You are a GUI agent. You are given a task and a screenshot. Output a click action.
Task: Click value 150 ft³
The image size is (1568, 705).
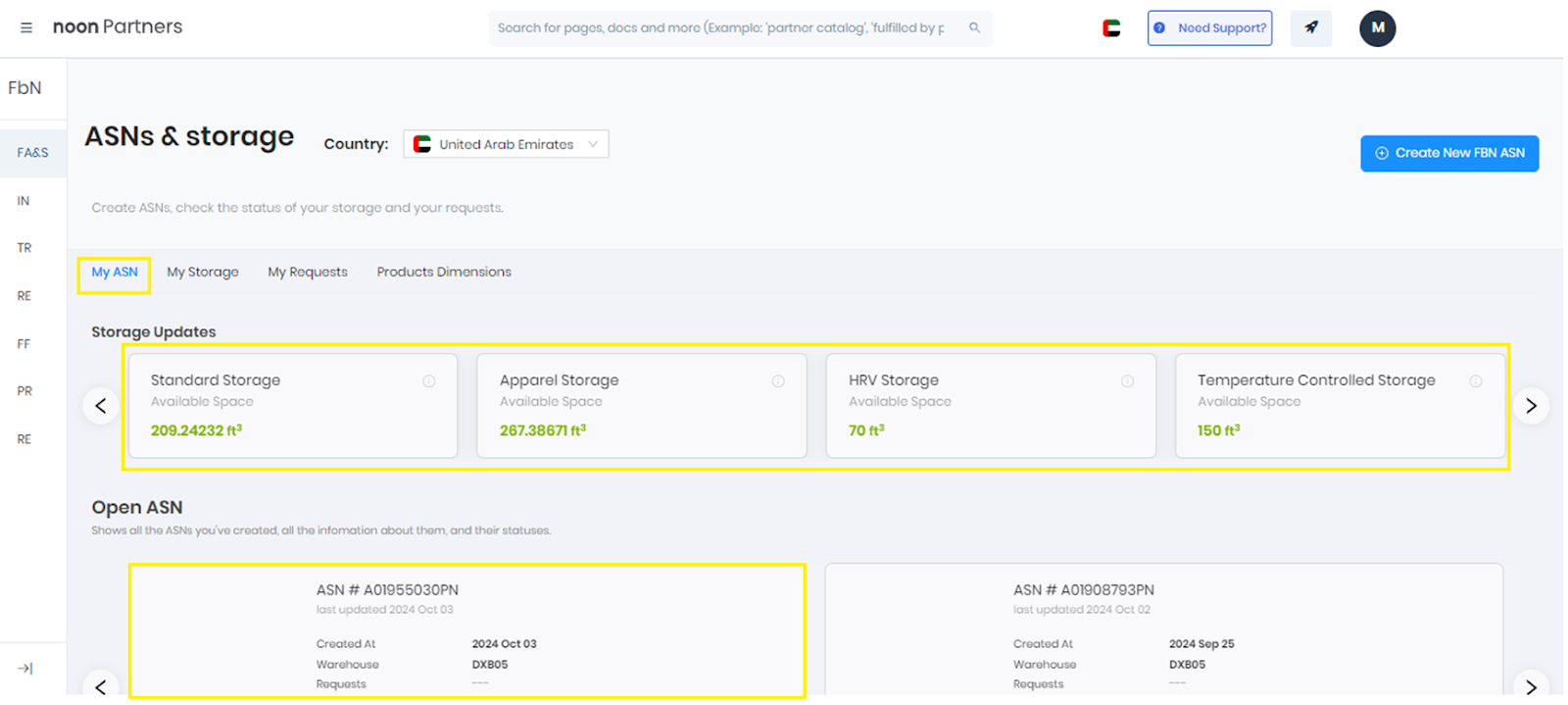point(1218,430)
